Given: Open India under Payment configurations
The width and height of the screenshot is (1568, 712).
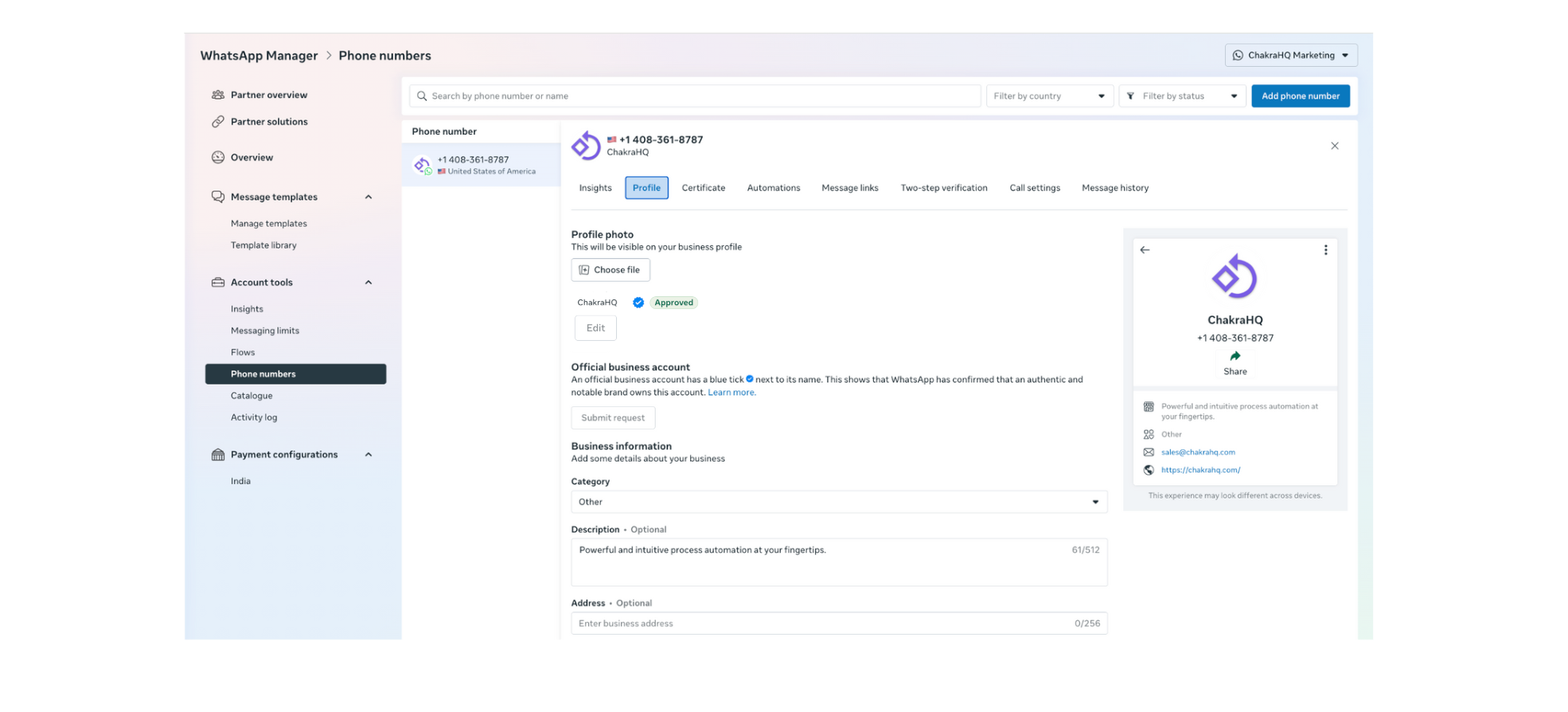Looking at the screenshot, I should click(240, 481).
